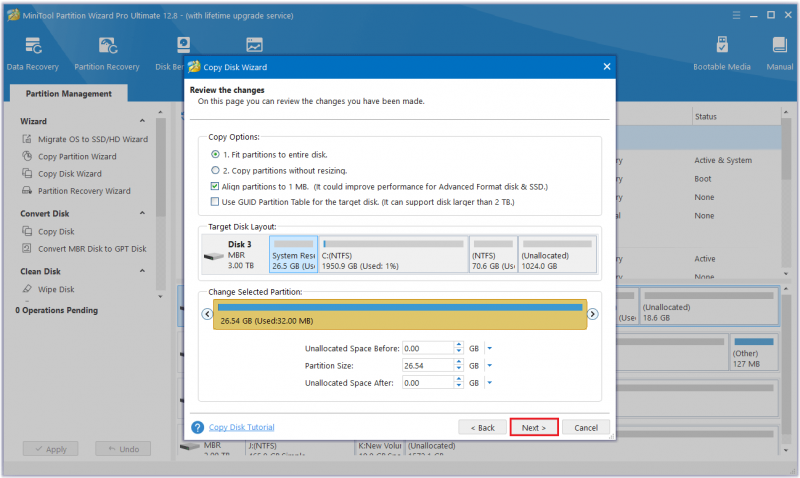Uncheck Align partitions to 1 MB
This screenshot has width=800, height=478.
click(215, 186)
